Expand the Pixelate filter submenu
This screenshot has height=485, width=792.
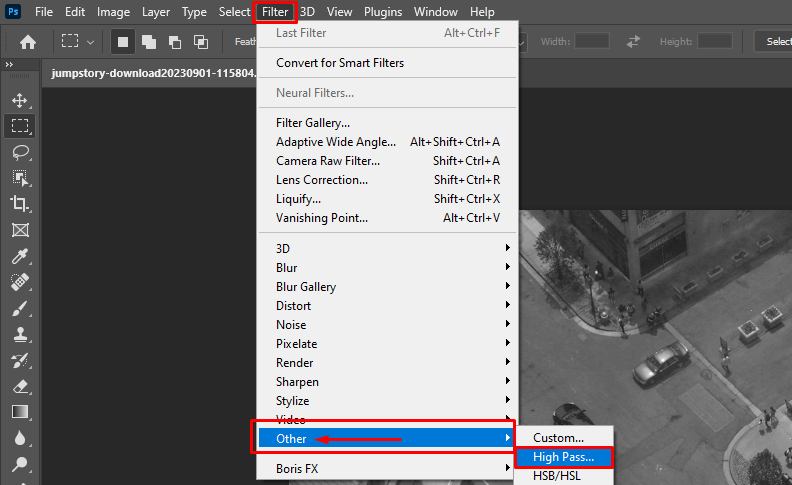[385, 344]
